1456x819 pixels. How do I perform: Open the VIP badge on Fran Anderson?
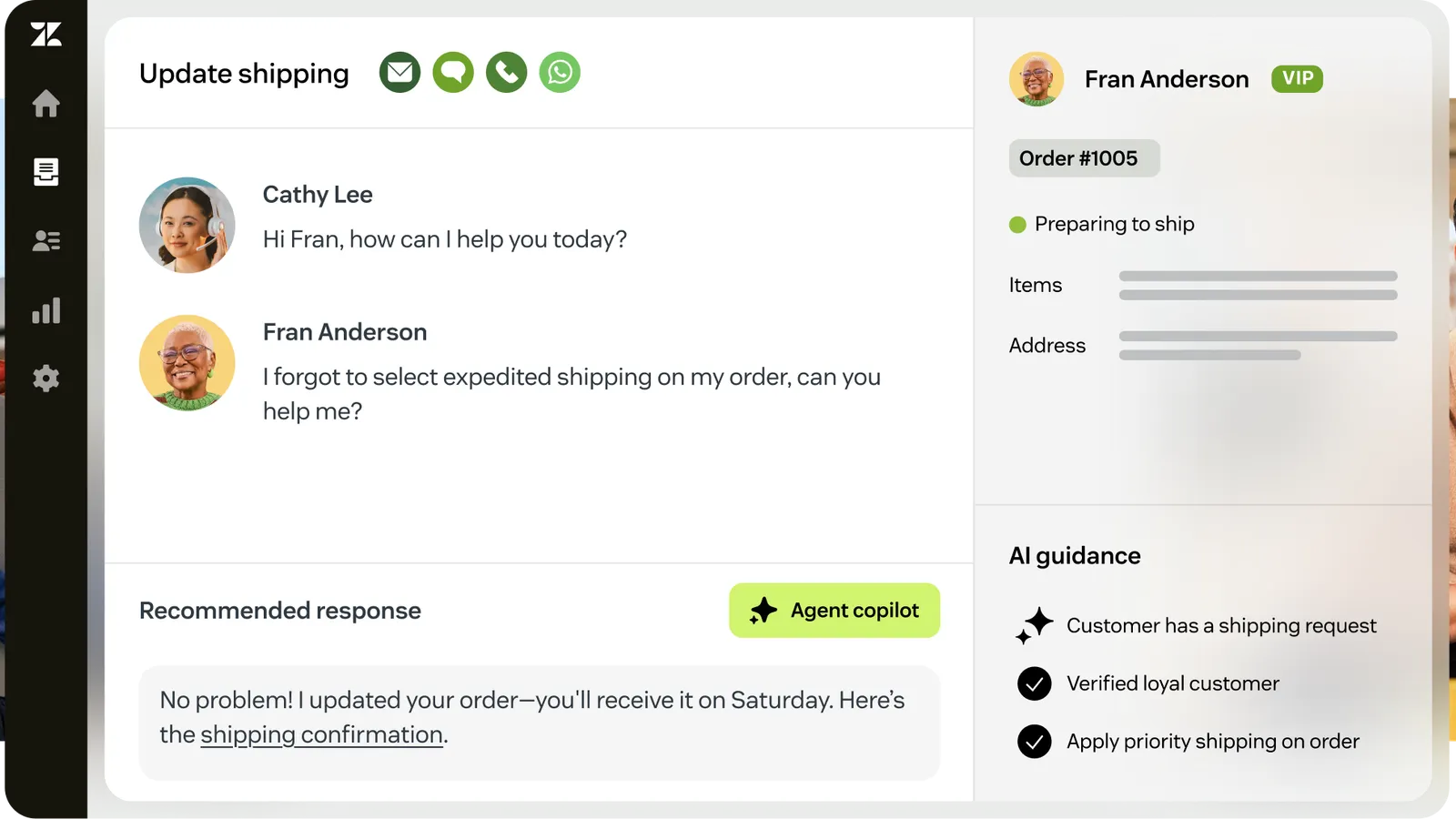pyautogui.click(x=1297, y=78)
